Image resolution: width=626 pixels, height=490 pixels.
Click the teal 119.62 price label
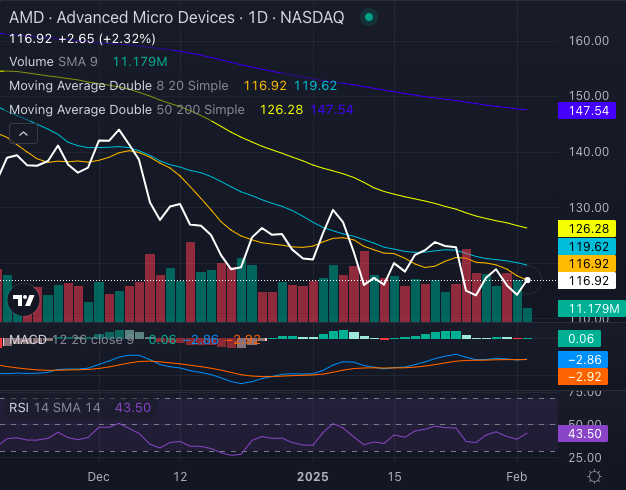[585, 246]
